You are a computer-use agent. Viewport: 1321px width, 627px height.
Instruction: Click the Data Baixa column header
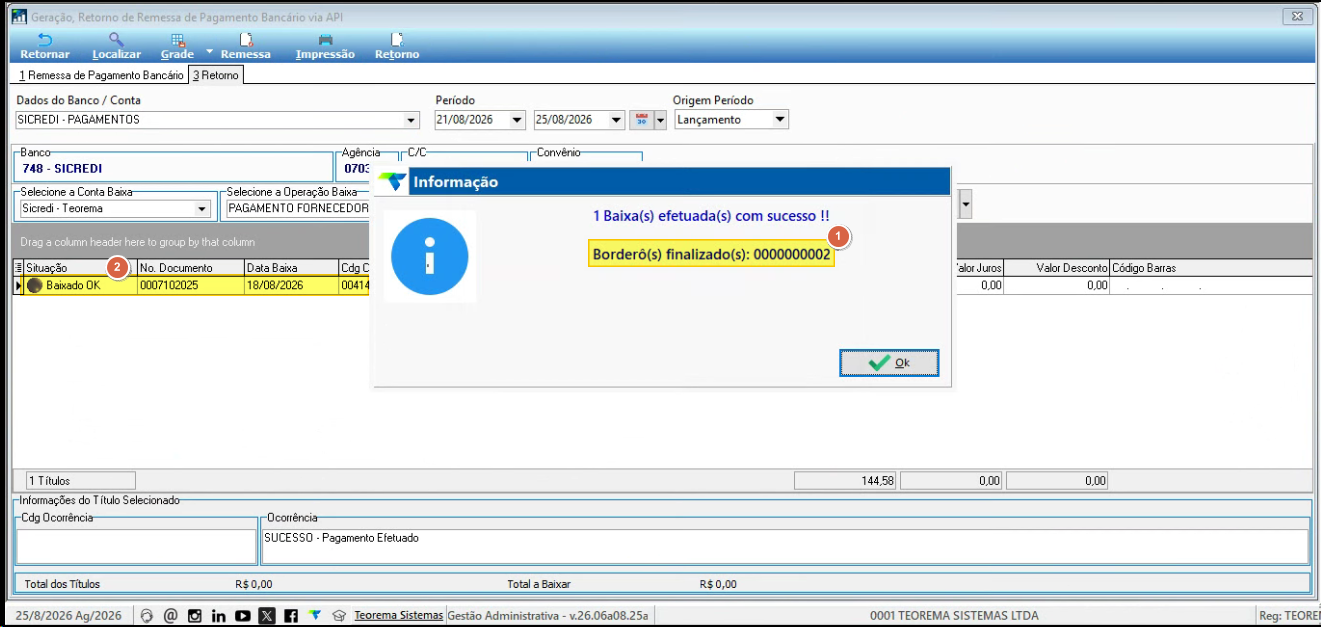coord(291,268)
